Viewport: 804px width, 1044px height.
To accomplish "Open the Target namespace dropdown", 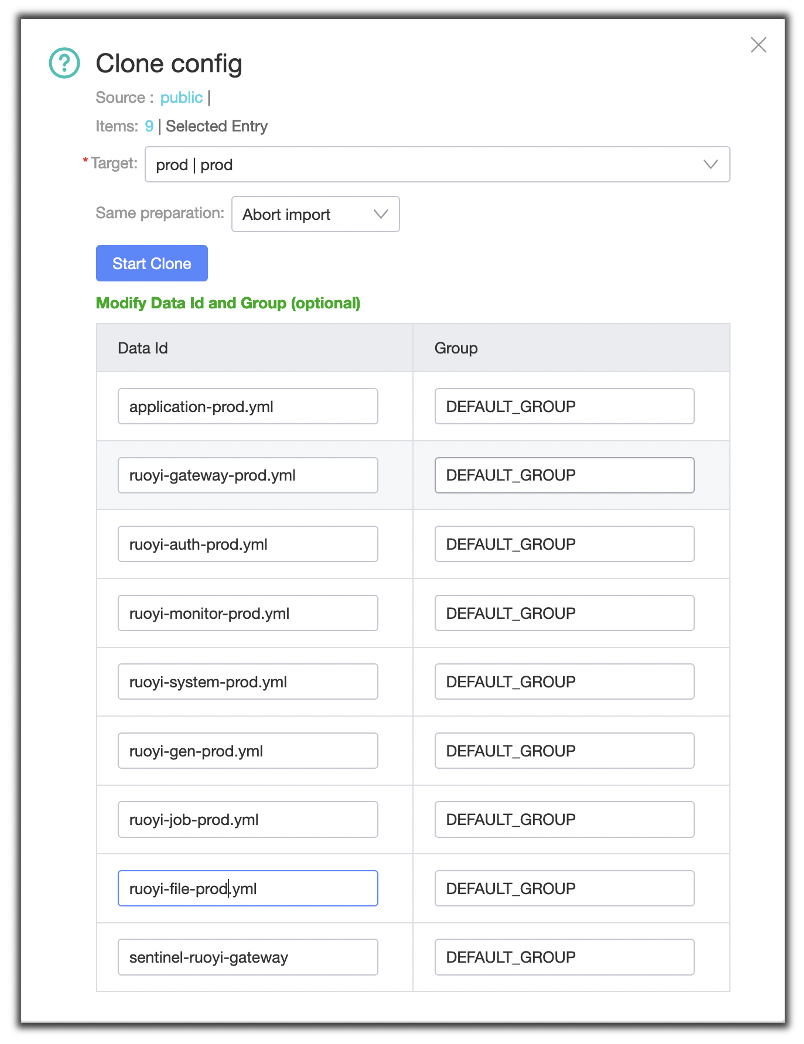I will [437, 164].
